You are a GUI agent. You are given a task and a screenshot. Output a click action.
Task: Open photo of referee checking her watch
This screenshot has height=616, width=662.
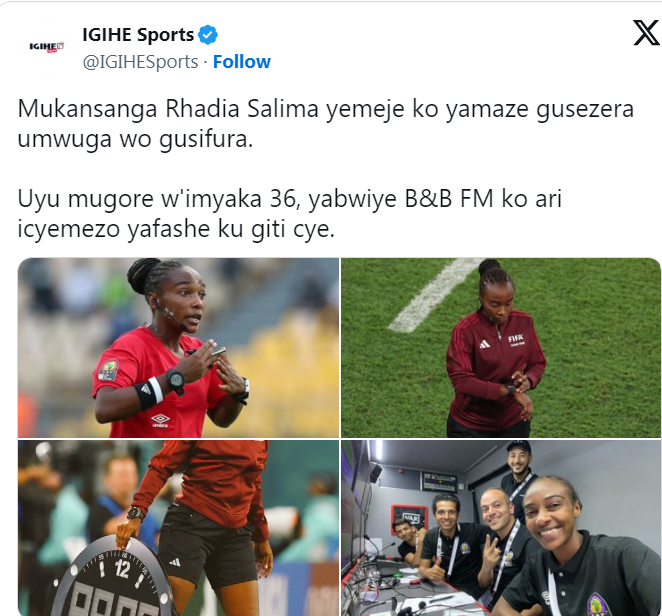(x=501, y=347)
